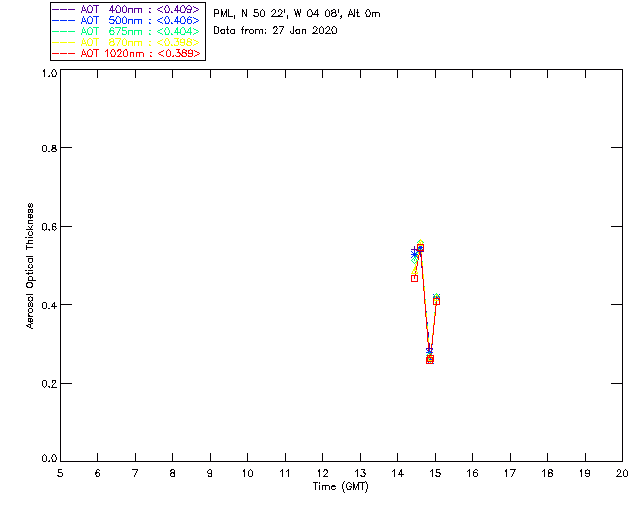Screen dimensions: 640x512
Task: Click the x-axis tick label 18
Action: point(548,473)
